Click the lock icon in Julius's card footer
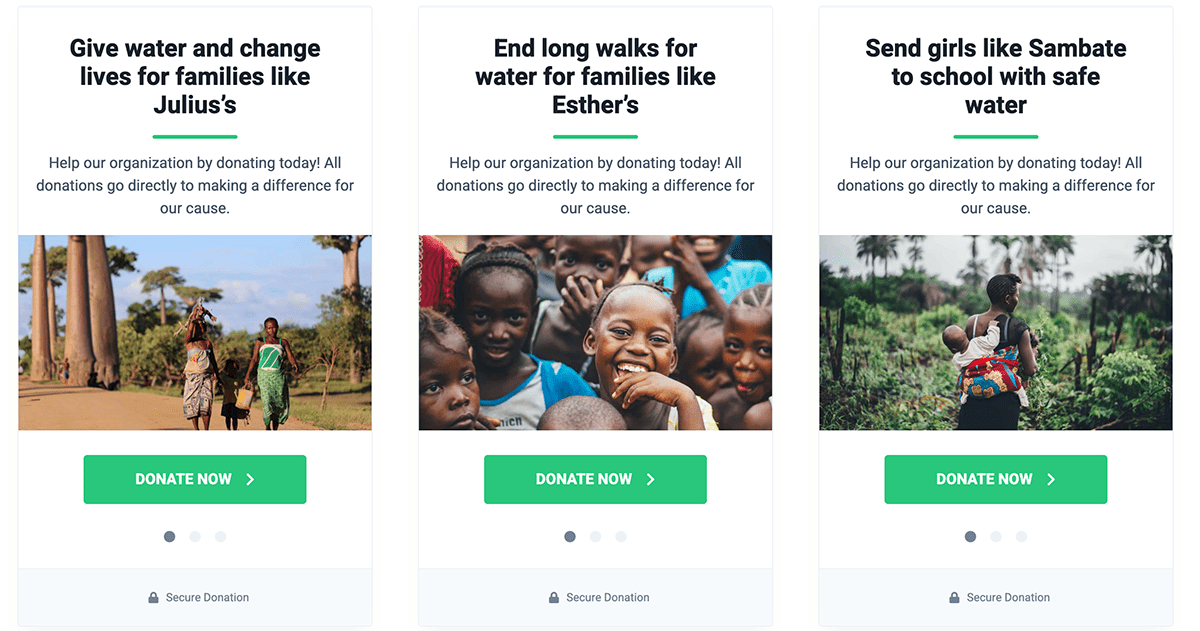 tap(153, 598)
